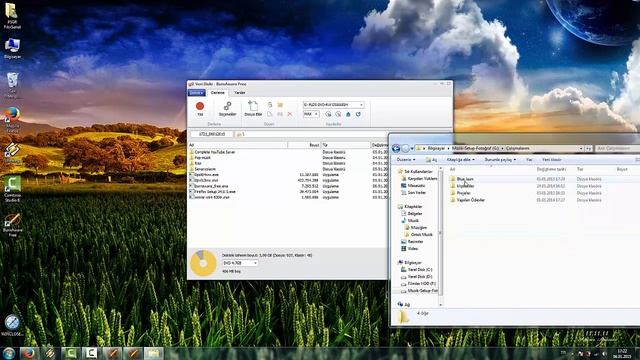The width and height of the screenshot is (640, 360).
Task: Click the Değiştirme tarihi column header in Explorer
Action: point(551,169)
